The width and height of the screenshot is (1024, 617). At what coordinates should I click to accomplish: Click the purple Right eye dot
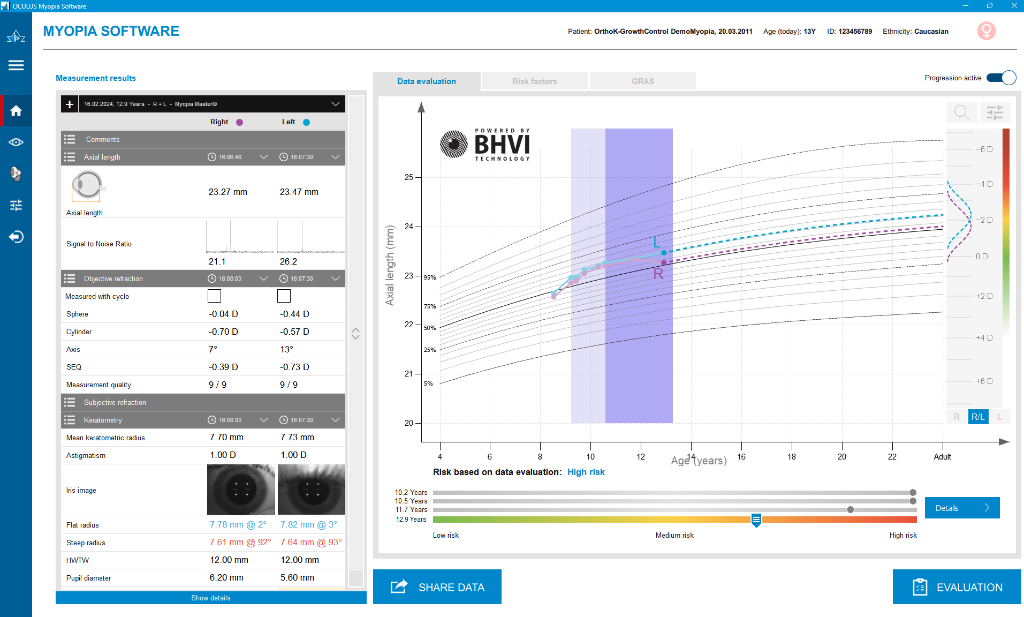(240, 122)
